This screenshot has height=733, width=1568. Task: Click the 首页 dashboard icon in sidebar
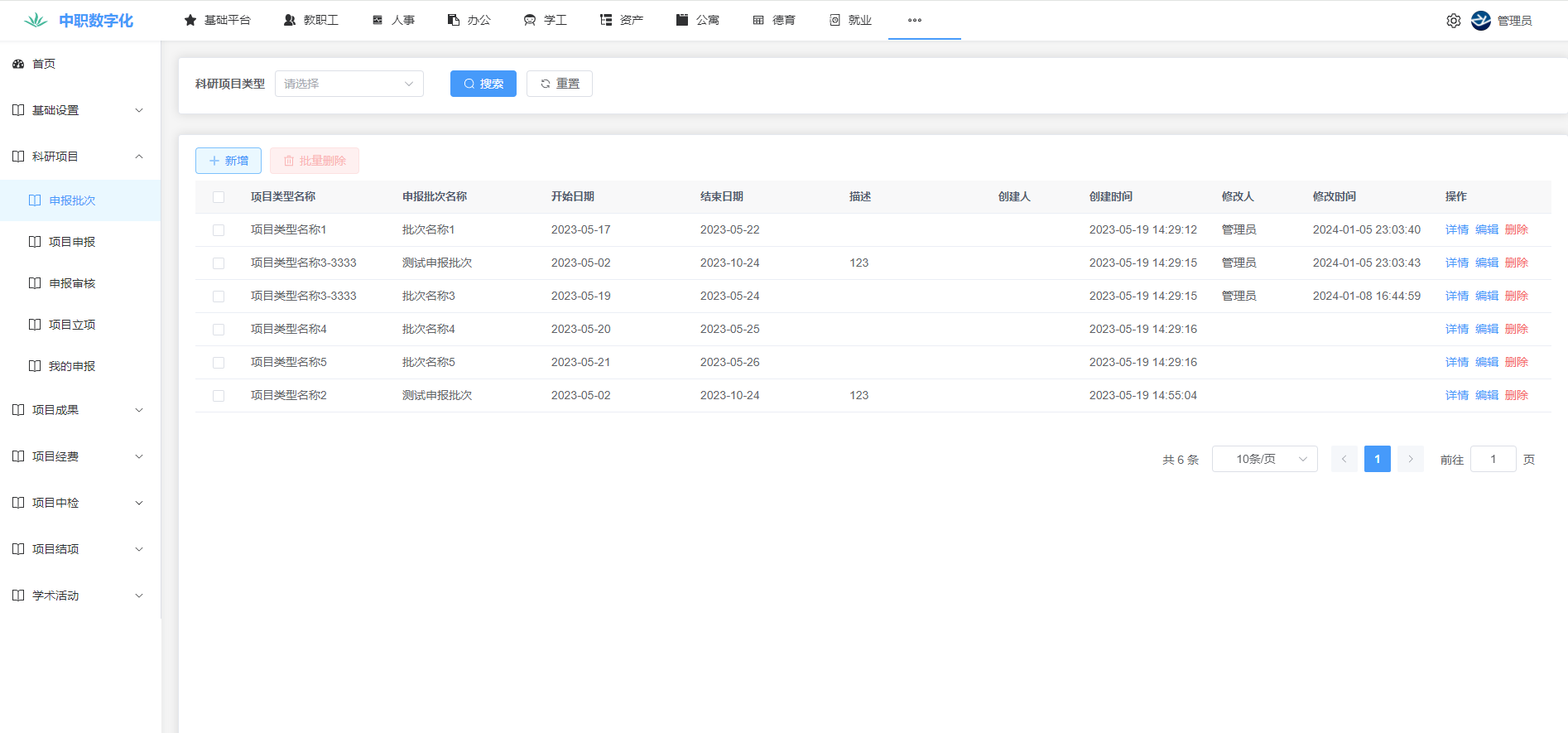pyautogui.click(x=18, y=64)
